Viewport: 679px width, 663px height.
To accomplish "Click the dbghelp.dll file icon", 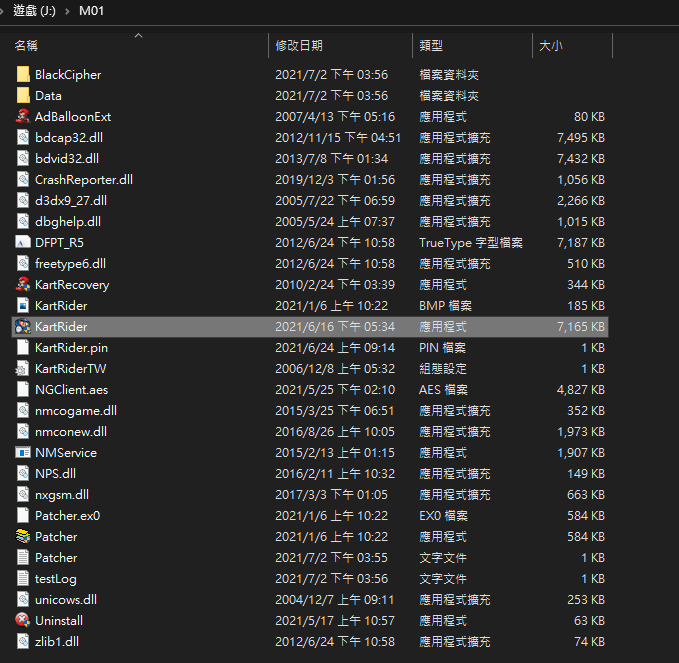I will click(x=23, y=221).
